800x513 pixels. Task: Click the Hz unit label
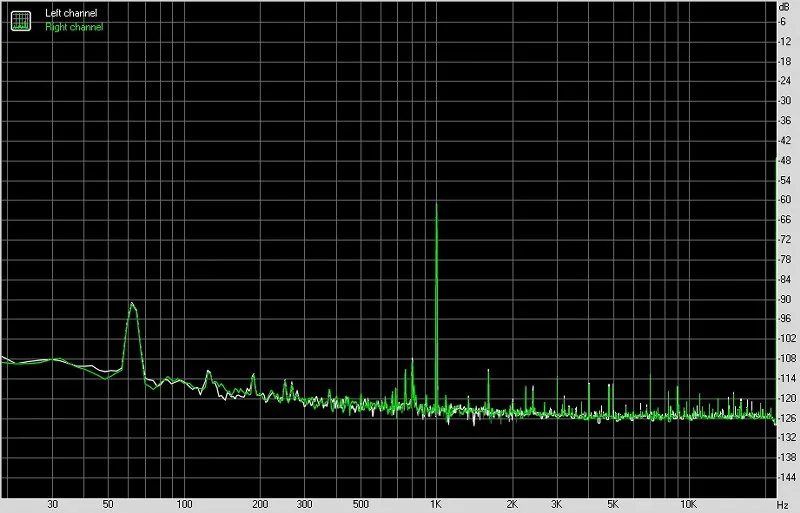pyautogui.click(x=783, y=505)
